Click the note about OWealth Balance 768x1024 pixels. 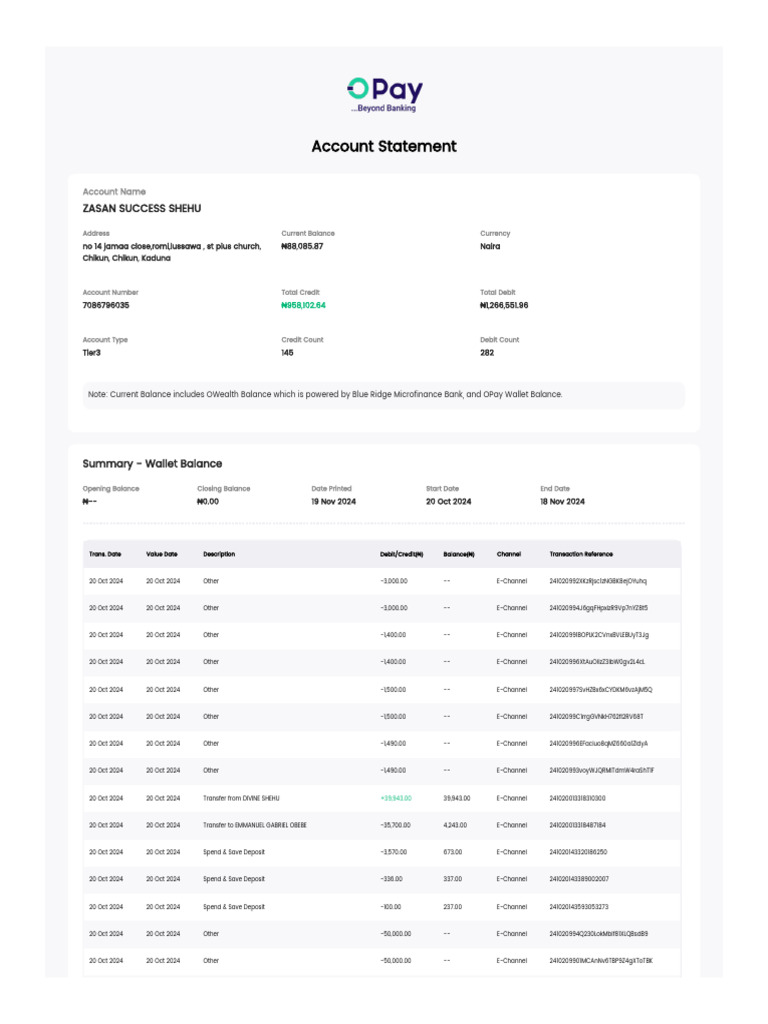[x=325, y=395]
